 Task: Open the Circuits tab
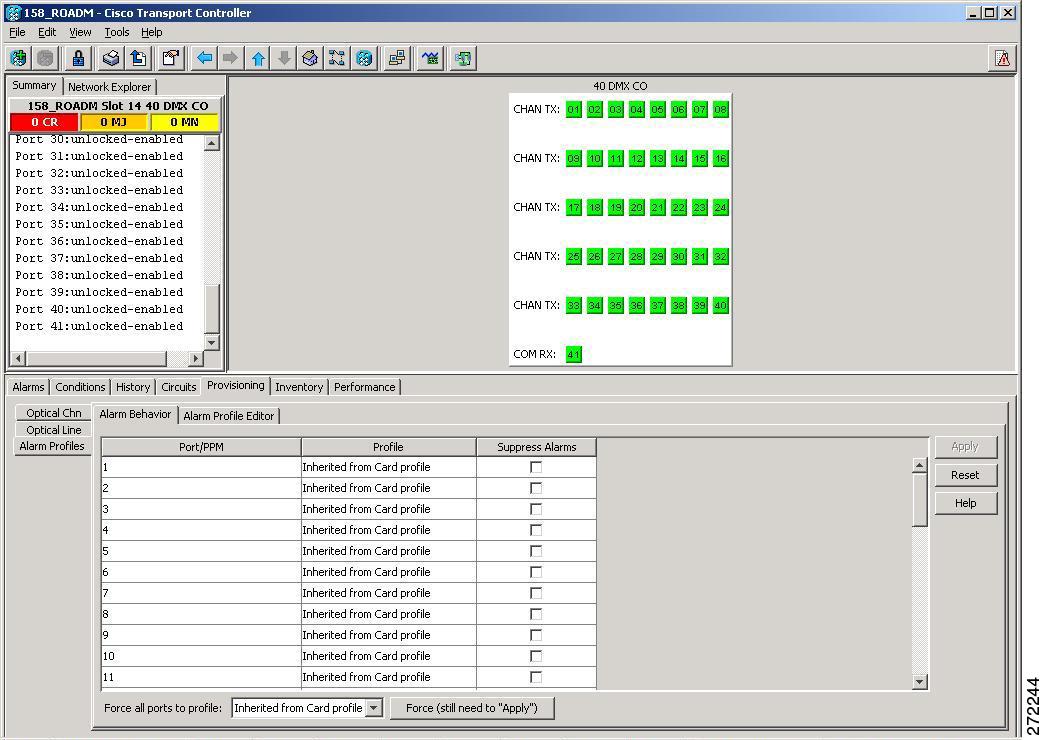(179, 387)
